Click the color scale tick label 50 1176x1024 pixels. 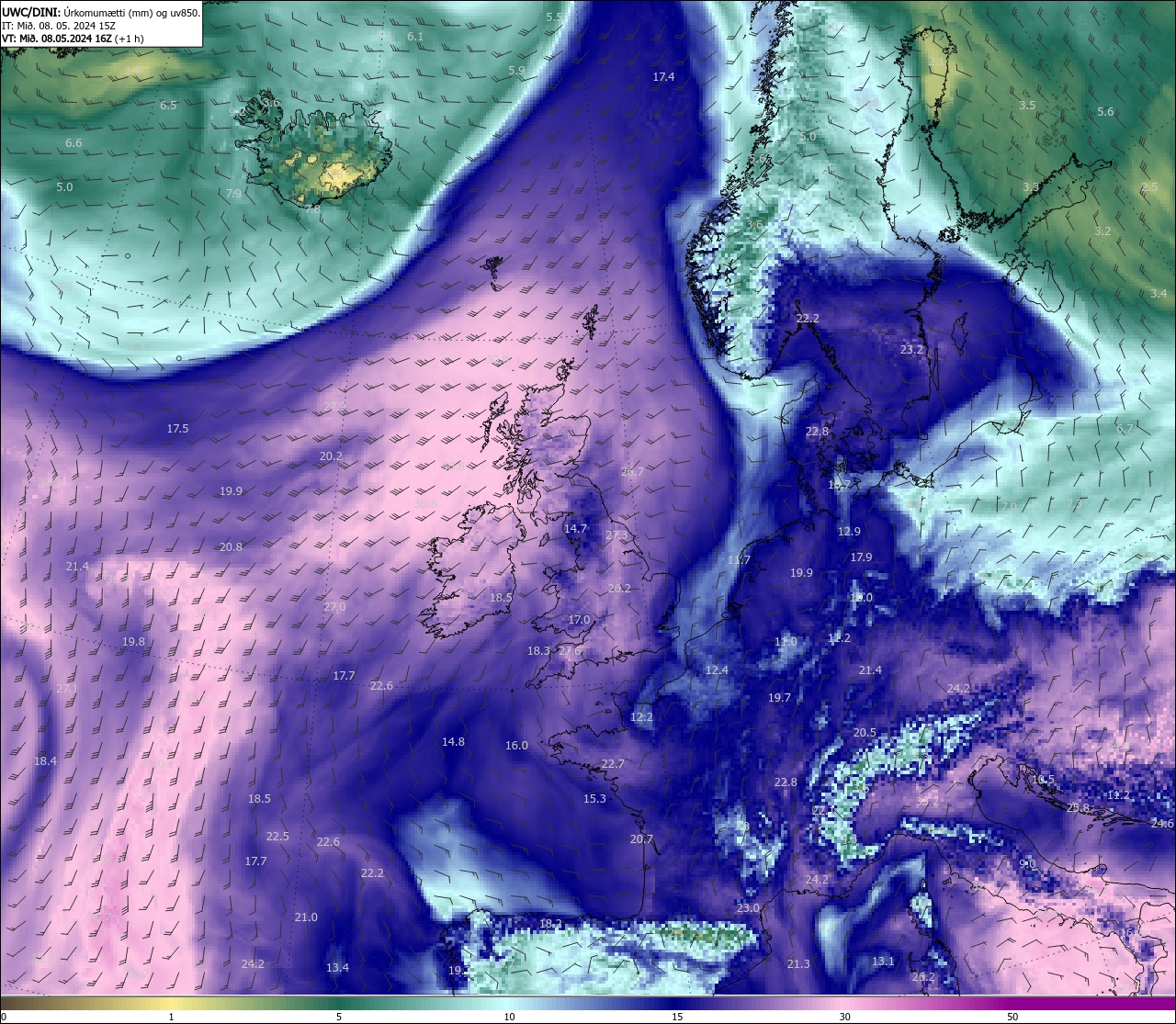point(1012,1017)
